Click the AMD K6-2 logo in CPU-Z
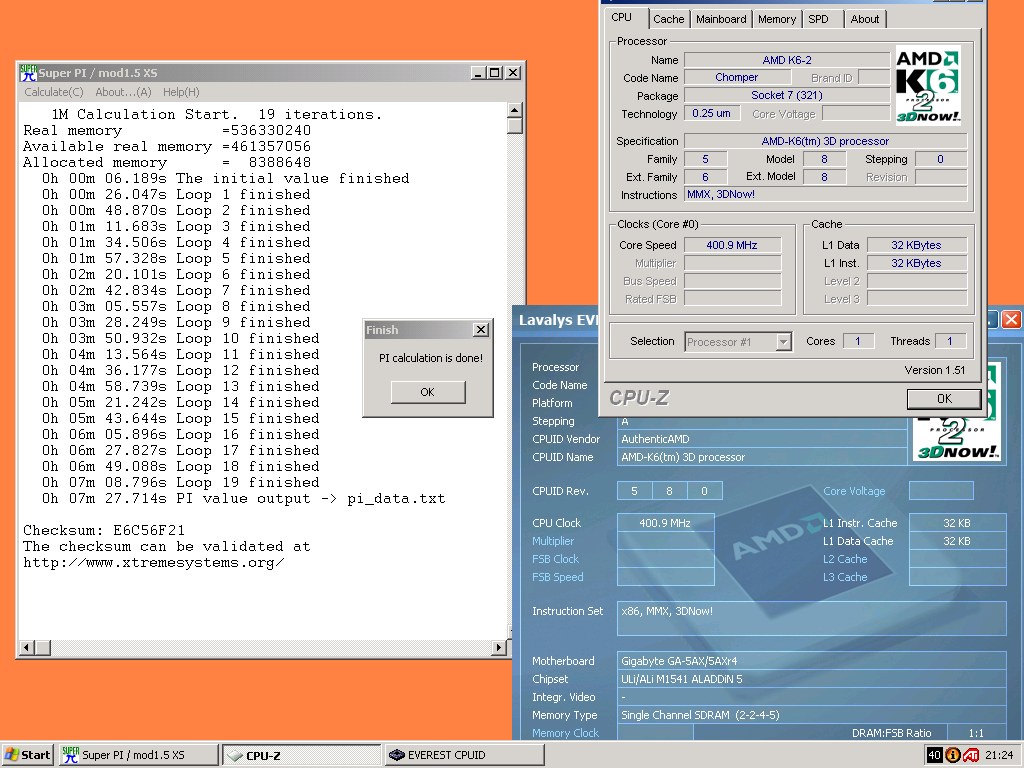Screen dimensions: 1024x768 pyautogui.click(x=927, y=85)
